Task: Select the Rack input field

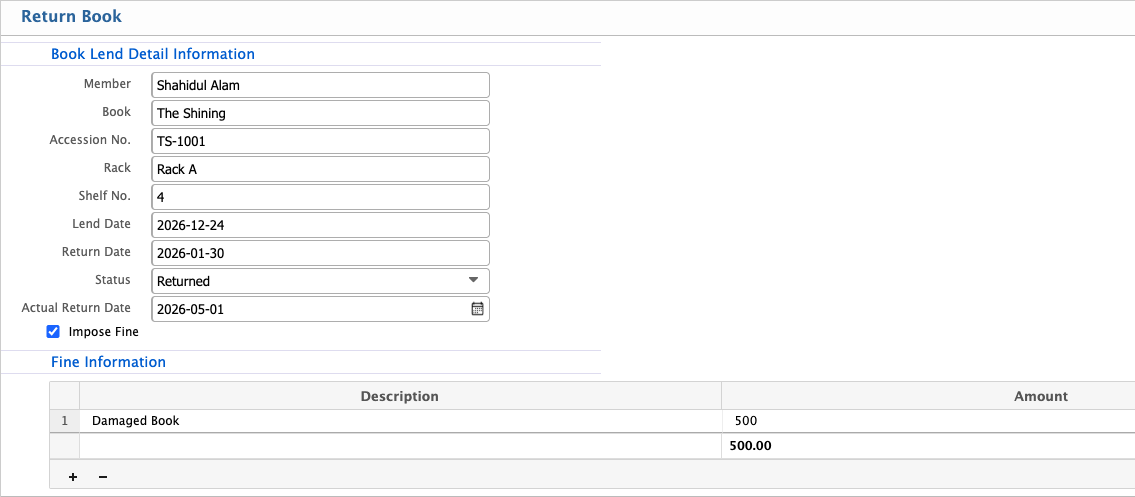Action: [320, 169]
